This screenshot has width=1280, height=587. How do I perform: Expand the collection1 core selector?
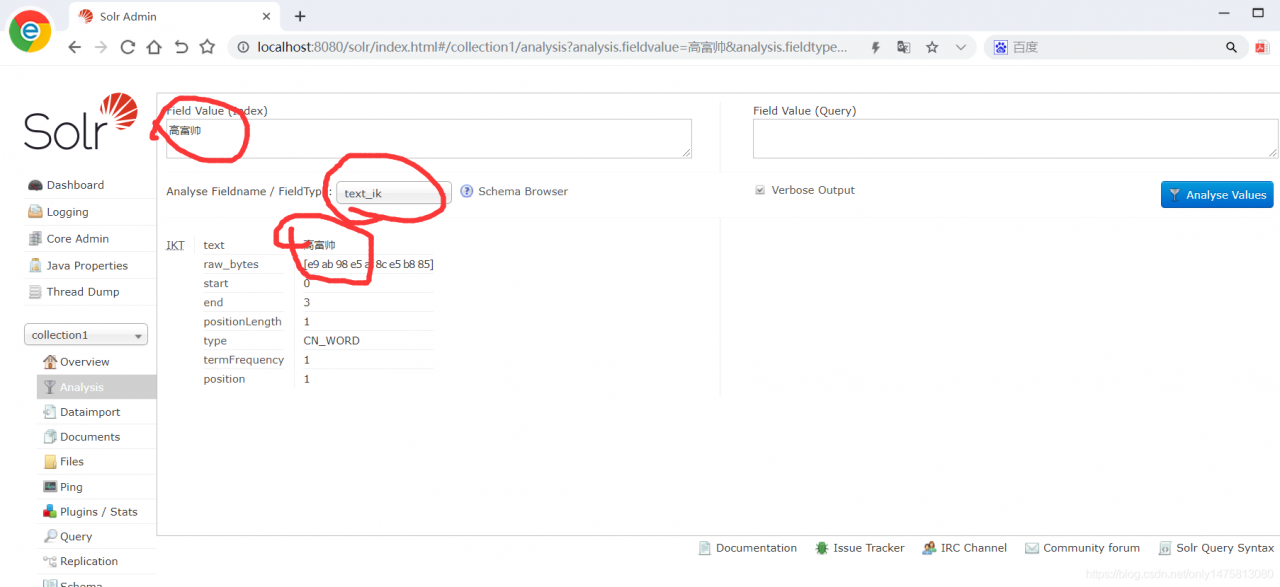[86, 335]
